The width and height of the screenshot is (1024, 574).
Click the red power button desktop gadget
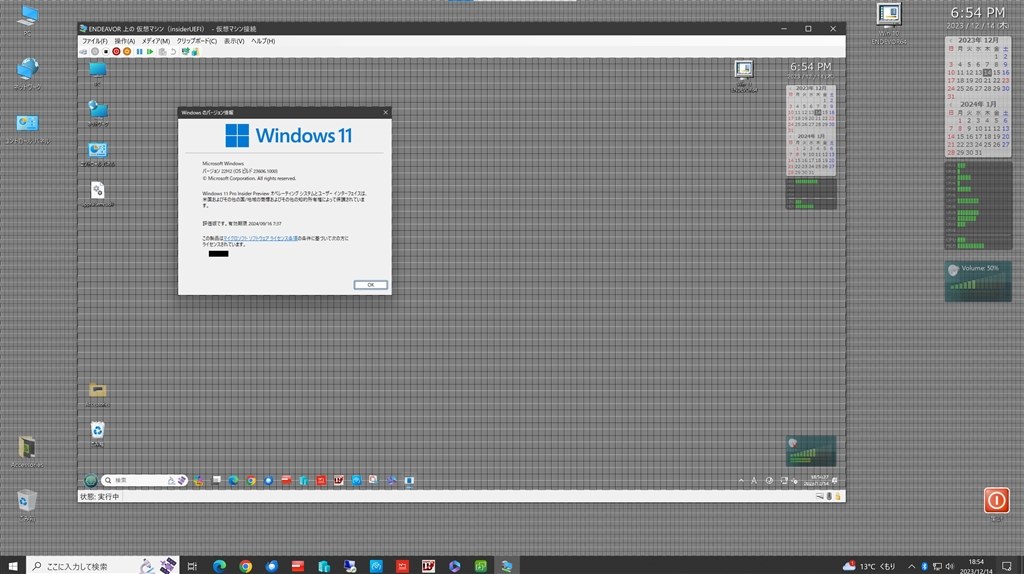[997, 500]
